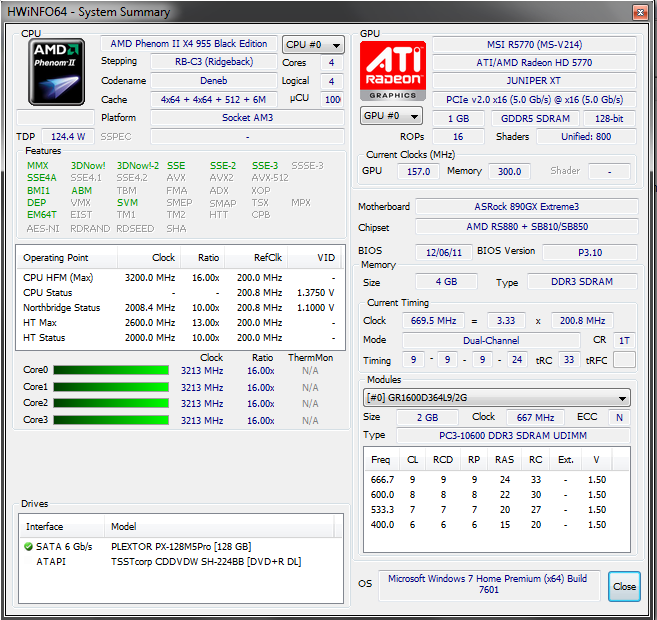Click the 3DNow!-2 feature label
657x620 pixels.
pyautogui.click(x=137, y=165)
